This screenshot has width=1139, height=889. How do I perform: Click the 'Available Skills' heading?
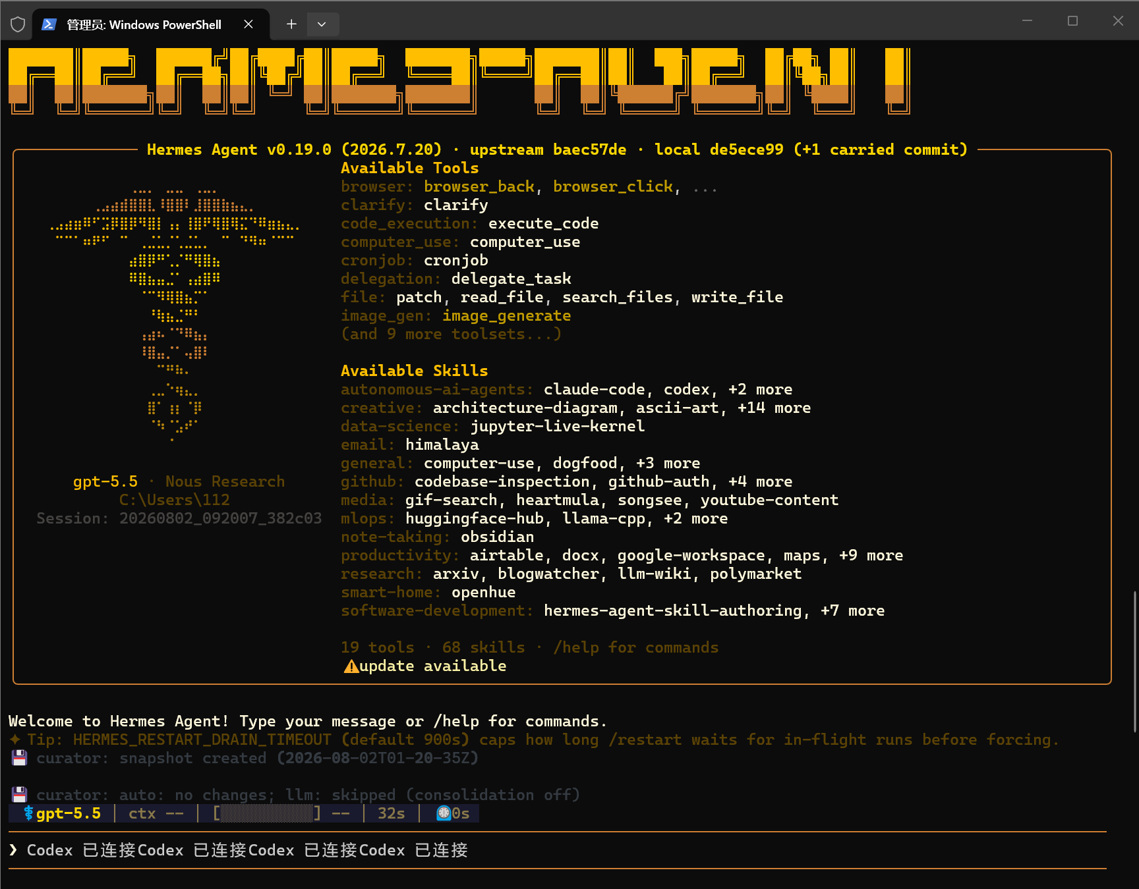(x=414, y=370)
